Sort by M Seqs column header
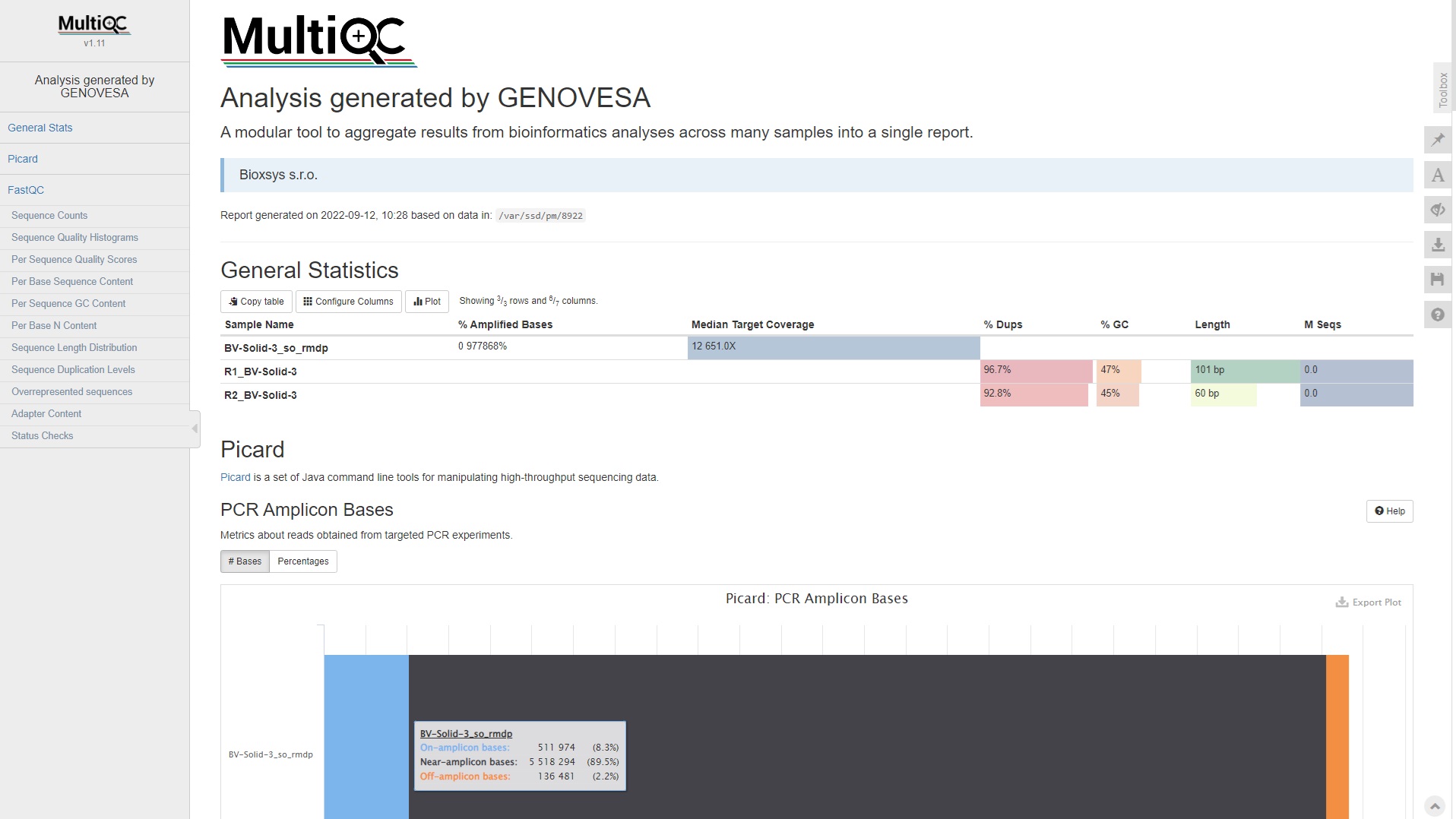This screenshot has width=1456, height=819. coord(1322,324)
